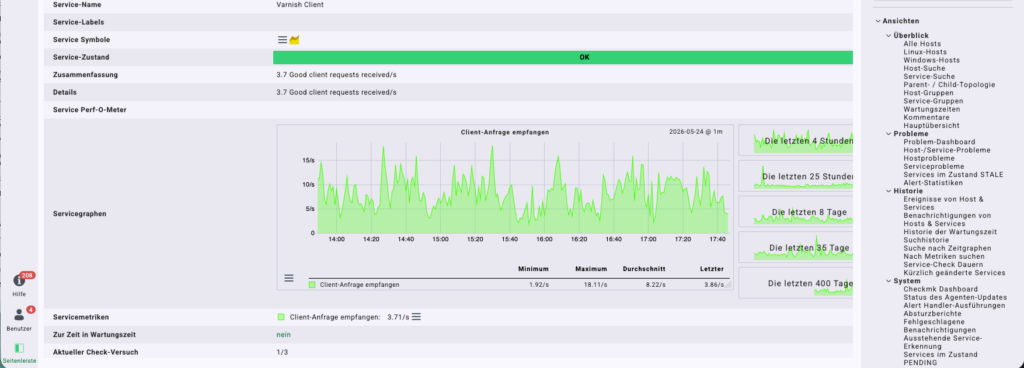Collapse the Überblick tree group
Screen dimensions: 1024x368
coord(889,35)
